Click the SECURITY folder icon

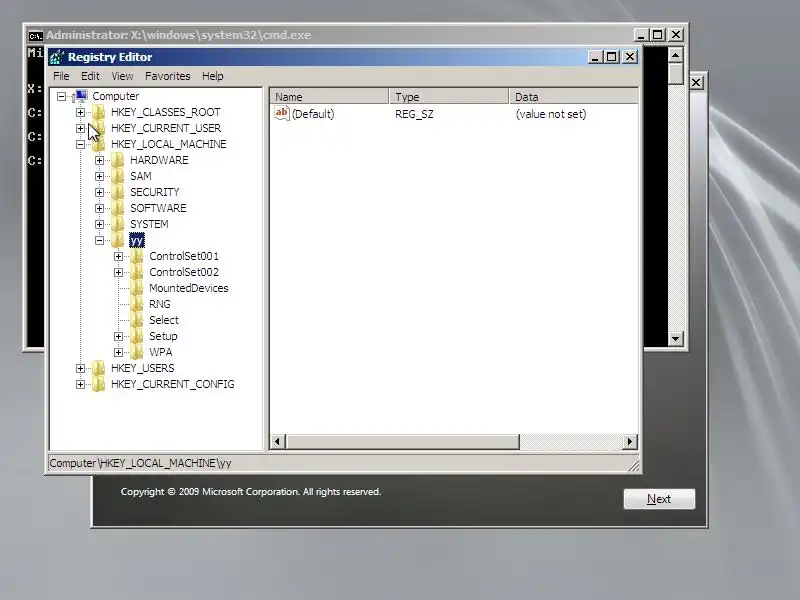point(117,192)
